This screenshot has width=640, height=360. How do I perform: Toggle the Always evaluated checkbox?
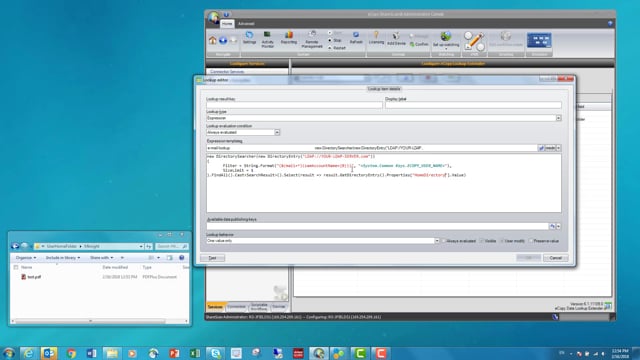pyautogui.click(x=444, y=241)
